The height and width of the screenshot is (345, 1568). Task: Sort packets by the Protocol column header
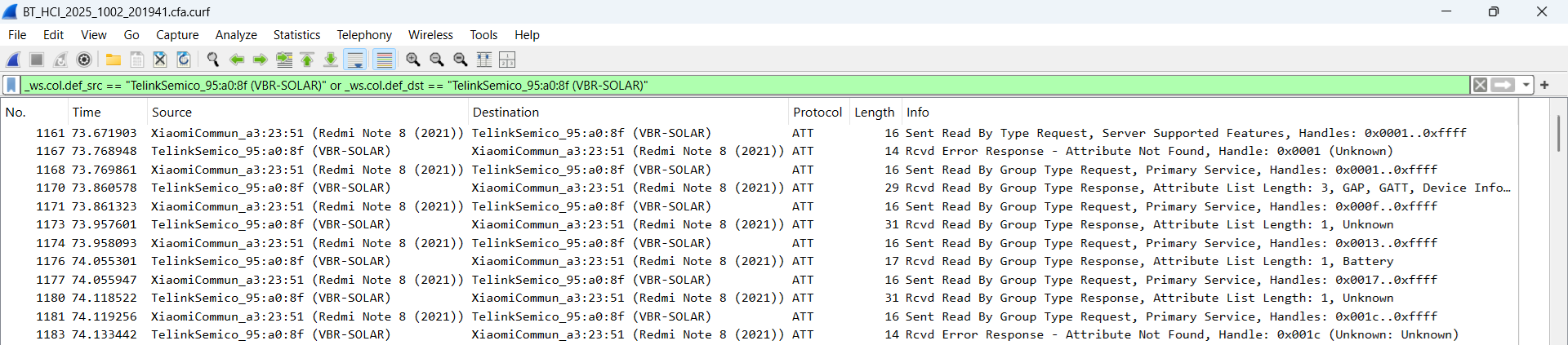pos(817,113)
